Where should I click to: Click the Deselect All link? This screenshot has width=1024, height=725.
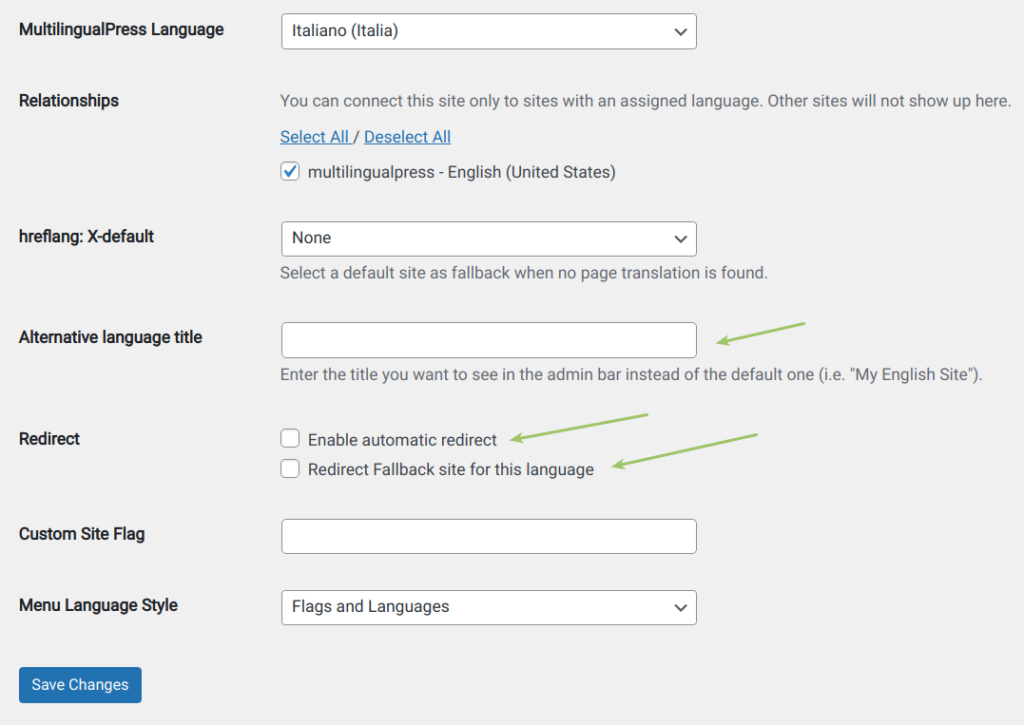tap(407, 136)
